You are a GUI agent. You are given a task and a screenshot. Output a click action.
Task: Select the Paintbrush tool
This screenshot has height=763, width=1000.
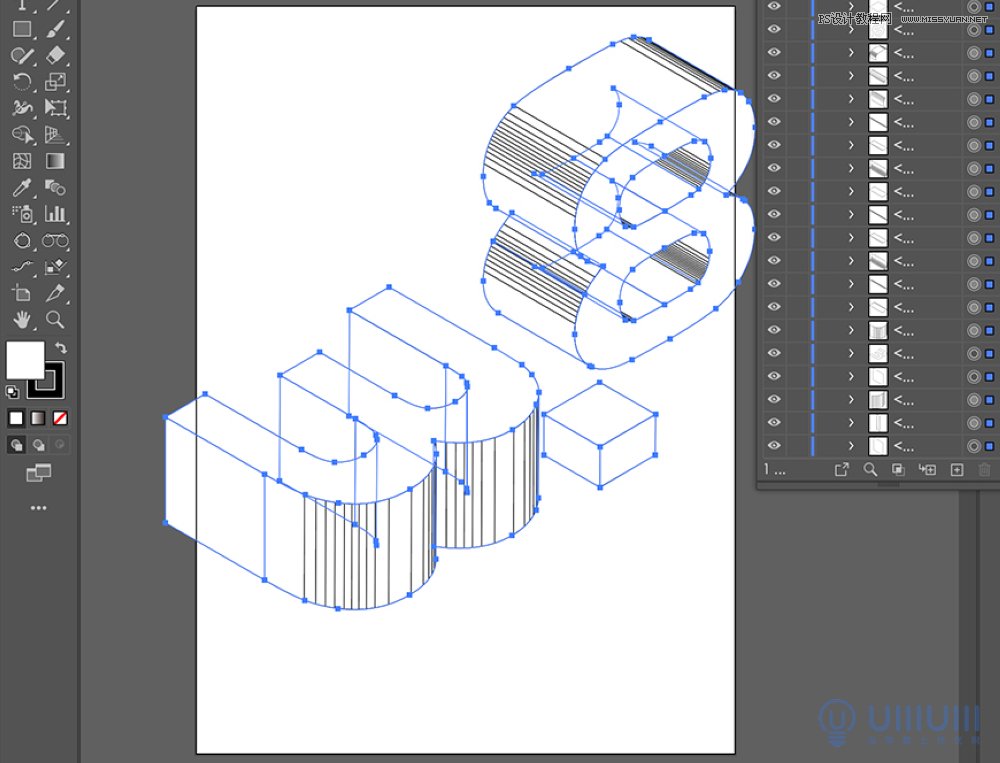point(56,29)
